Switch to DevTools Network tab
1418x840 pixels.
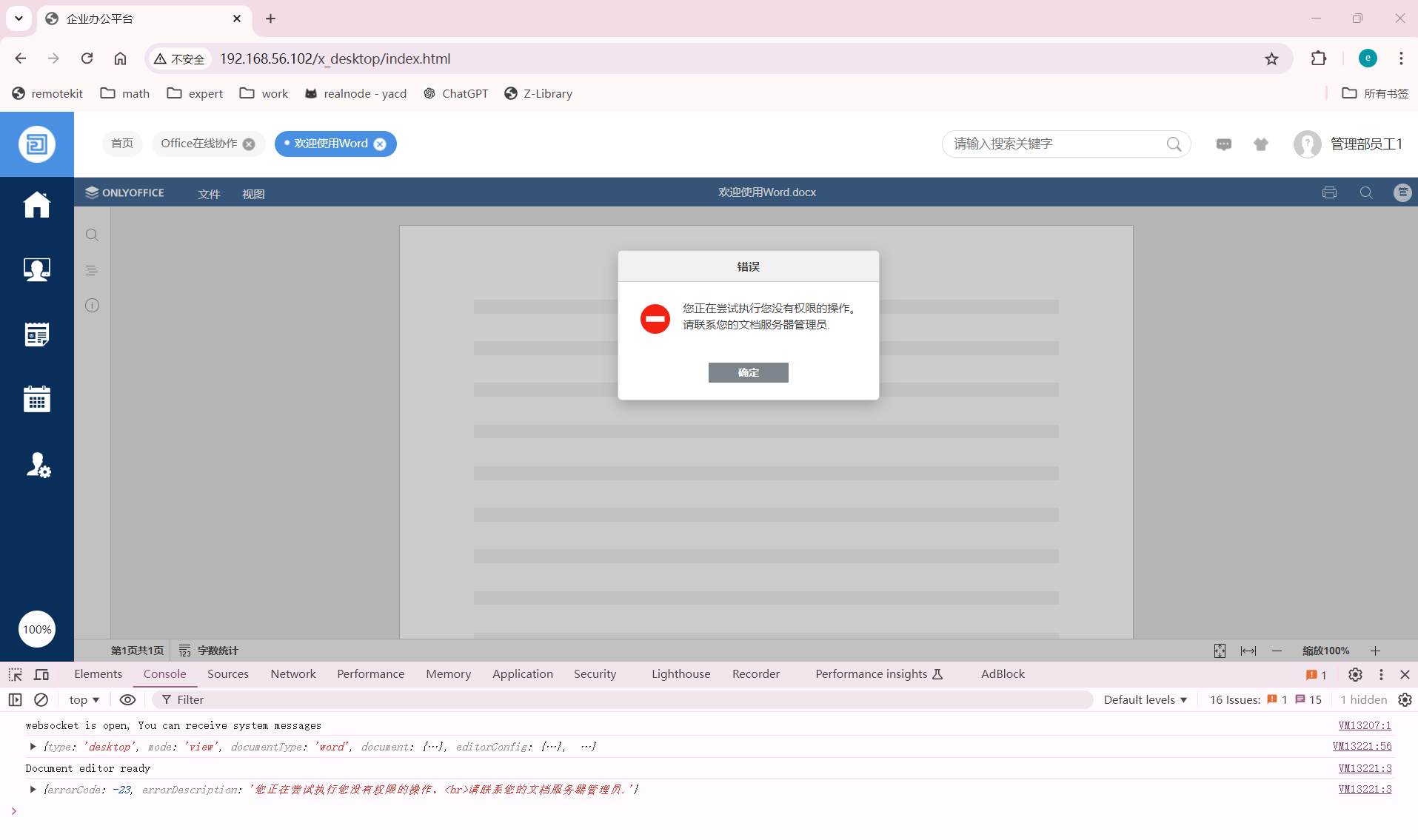click(293, 673)
